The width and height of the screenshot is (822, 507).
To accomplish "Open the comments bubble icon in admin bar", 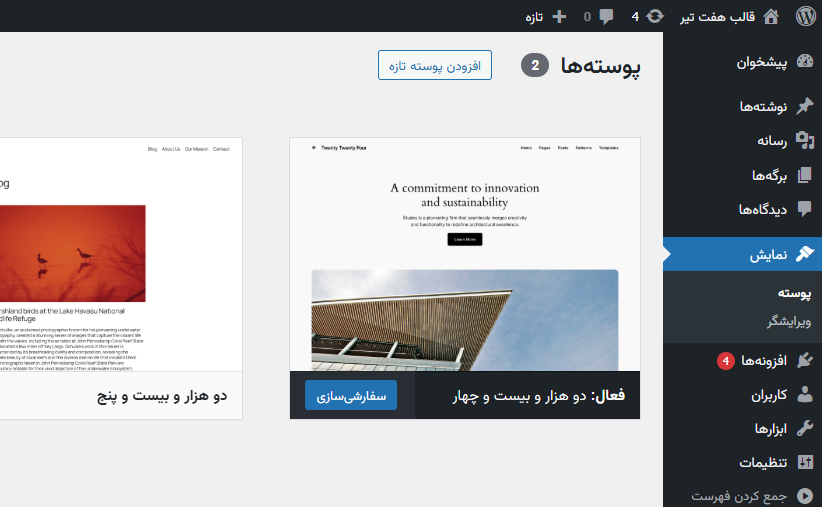I will [607, 17].
